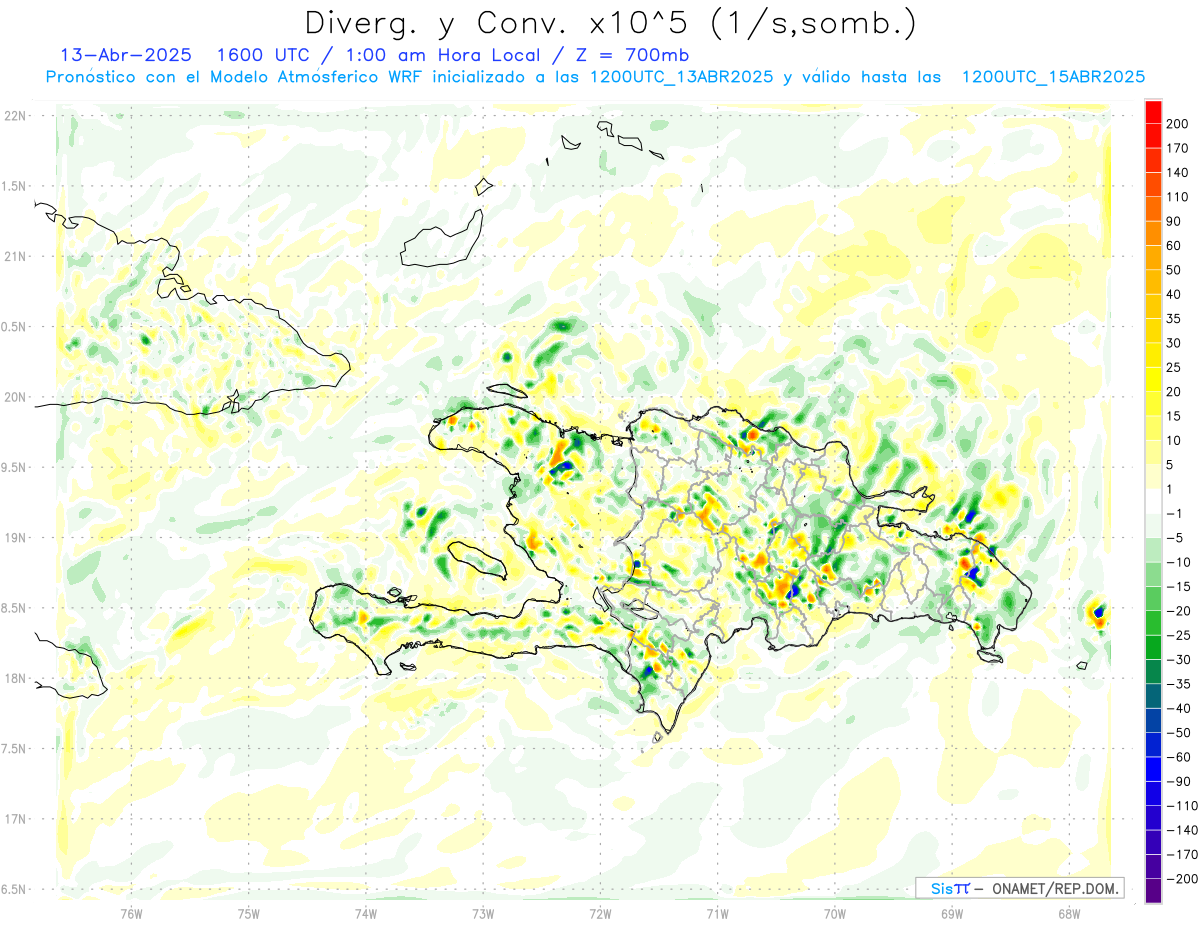Screen dimensions: 1200x927
Task: Click the '72W' longitude label
Action: point(600,914)
